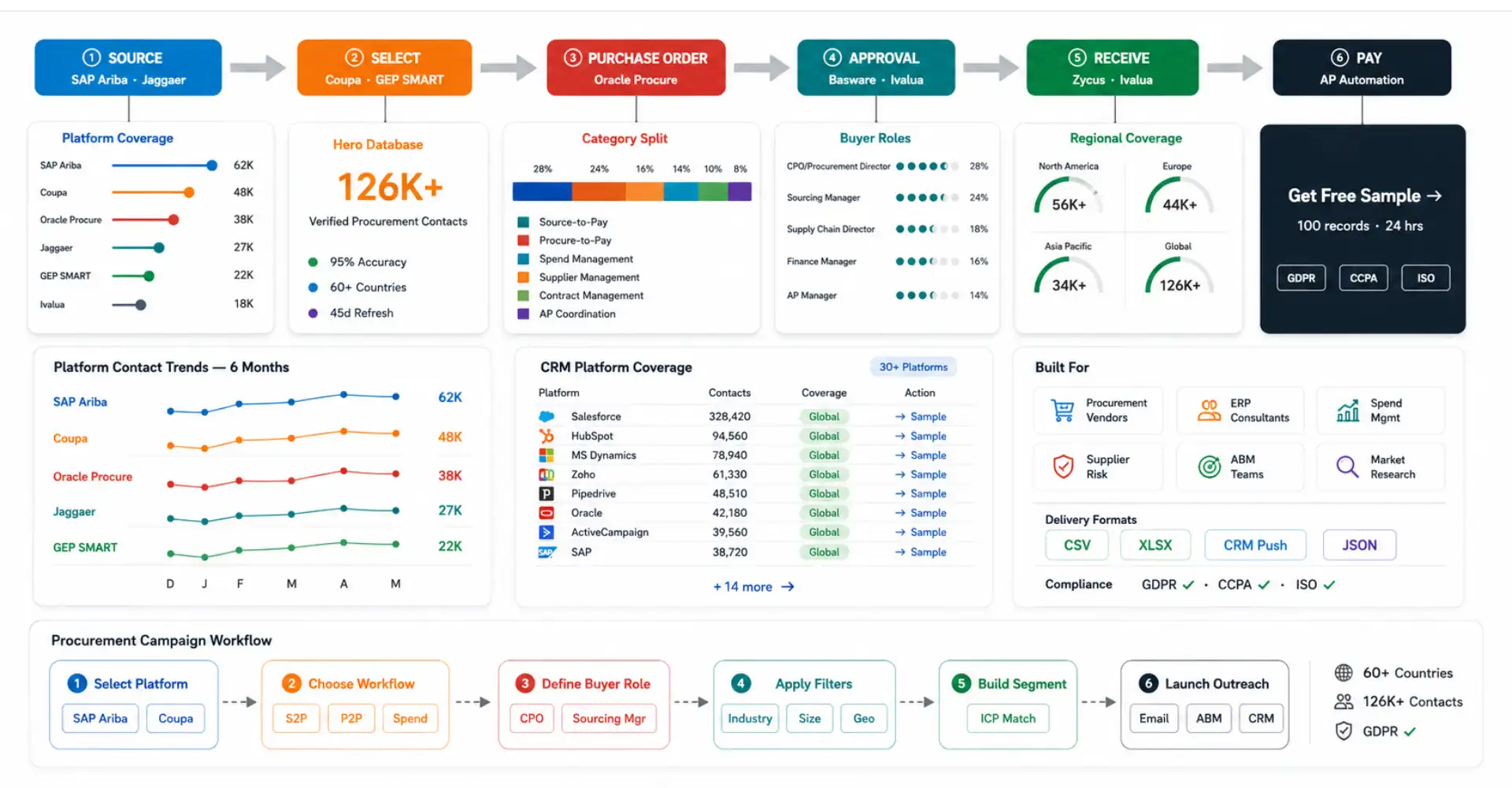Click the GDPR shield icon in workflow
This screenshot has height=788, width=1512.
pyautogui.click(x=1343, y=731)
